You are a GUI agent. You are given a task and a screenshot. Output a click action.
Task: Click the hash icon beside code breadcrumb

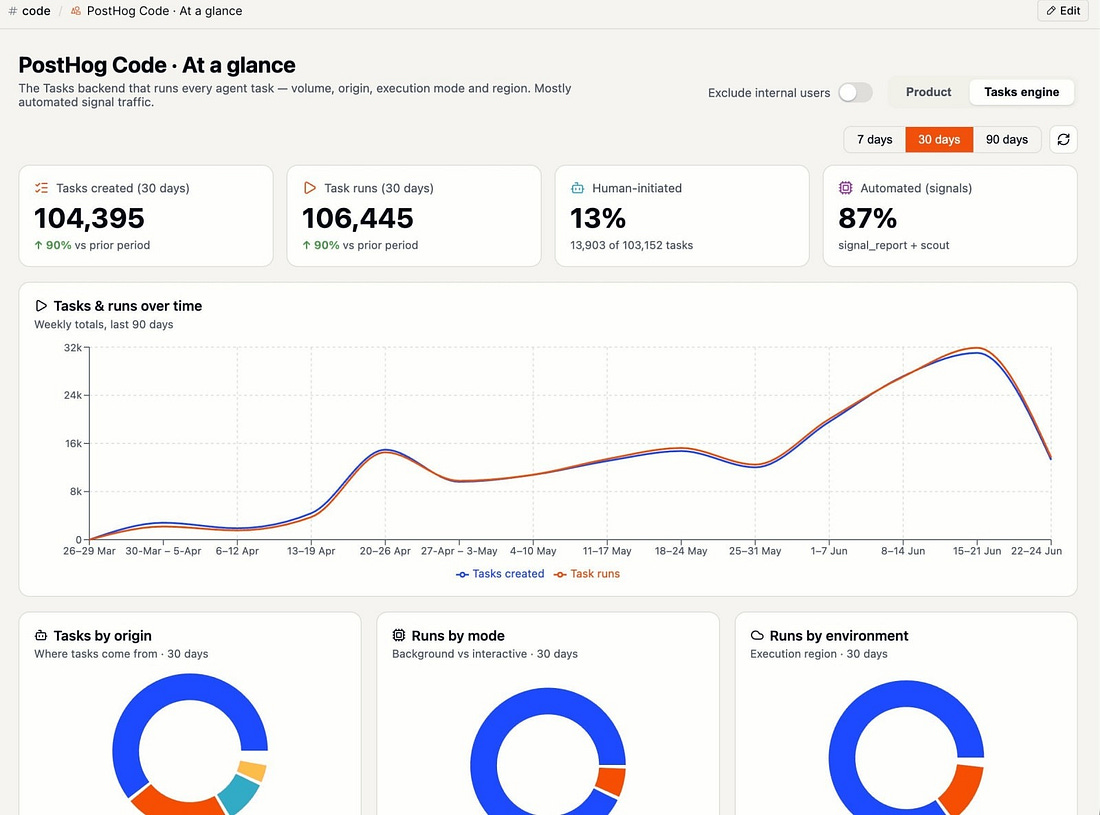(12, 11)
